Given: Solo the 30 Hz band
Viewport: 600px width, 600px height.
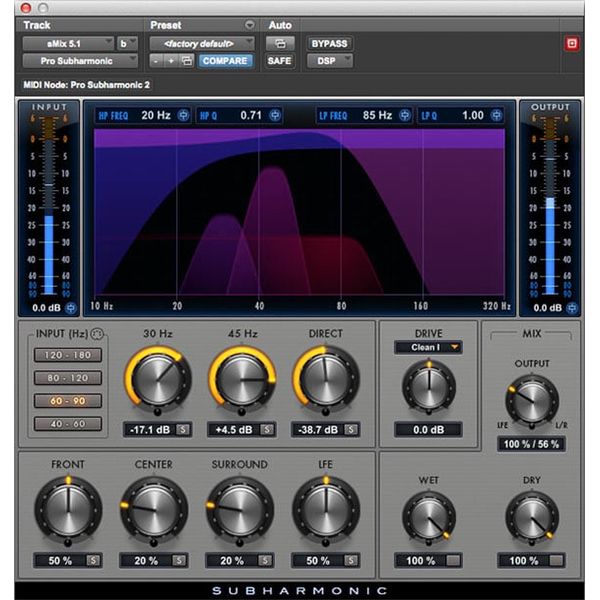Looking at the screenshot, I should click(x=183, y=430).
